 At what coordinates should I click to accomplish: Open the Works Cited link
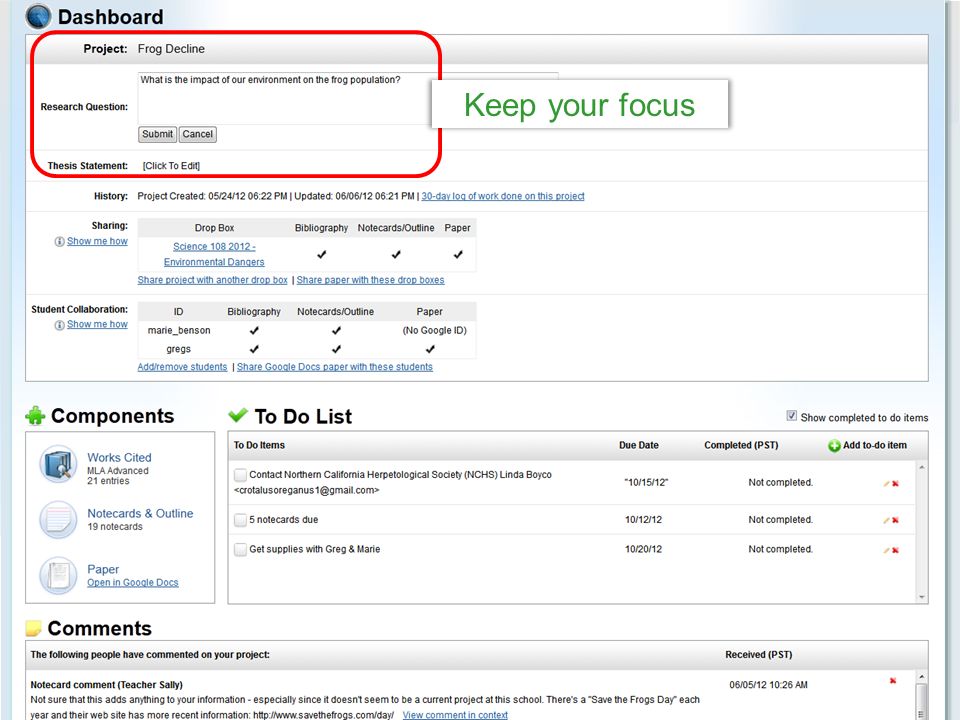[x=119, y=457]
